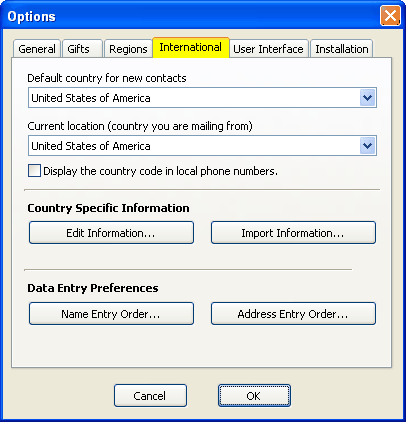
Task: Expand the default country dropdown arrow
Action: pyautogui.click(x=368, y=98)
